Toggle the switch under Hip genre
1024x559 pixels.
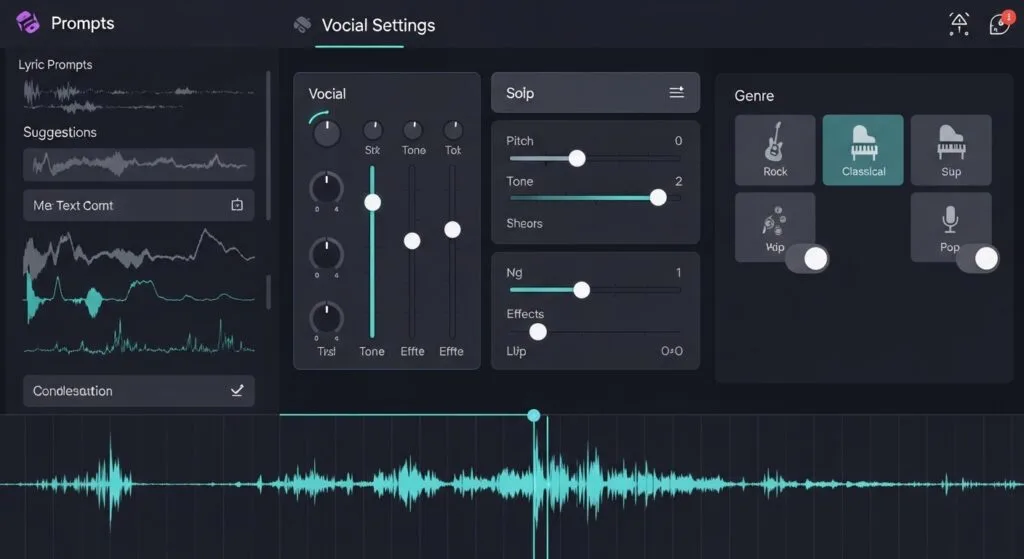pos(807,259)
